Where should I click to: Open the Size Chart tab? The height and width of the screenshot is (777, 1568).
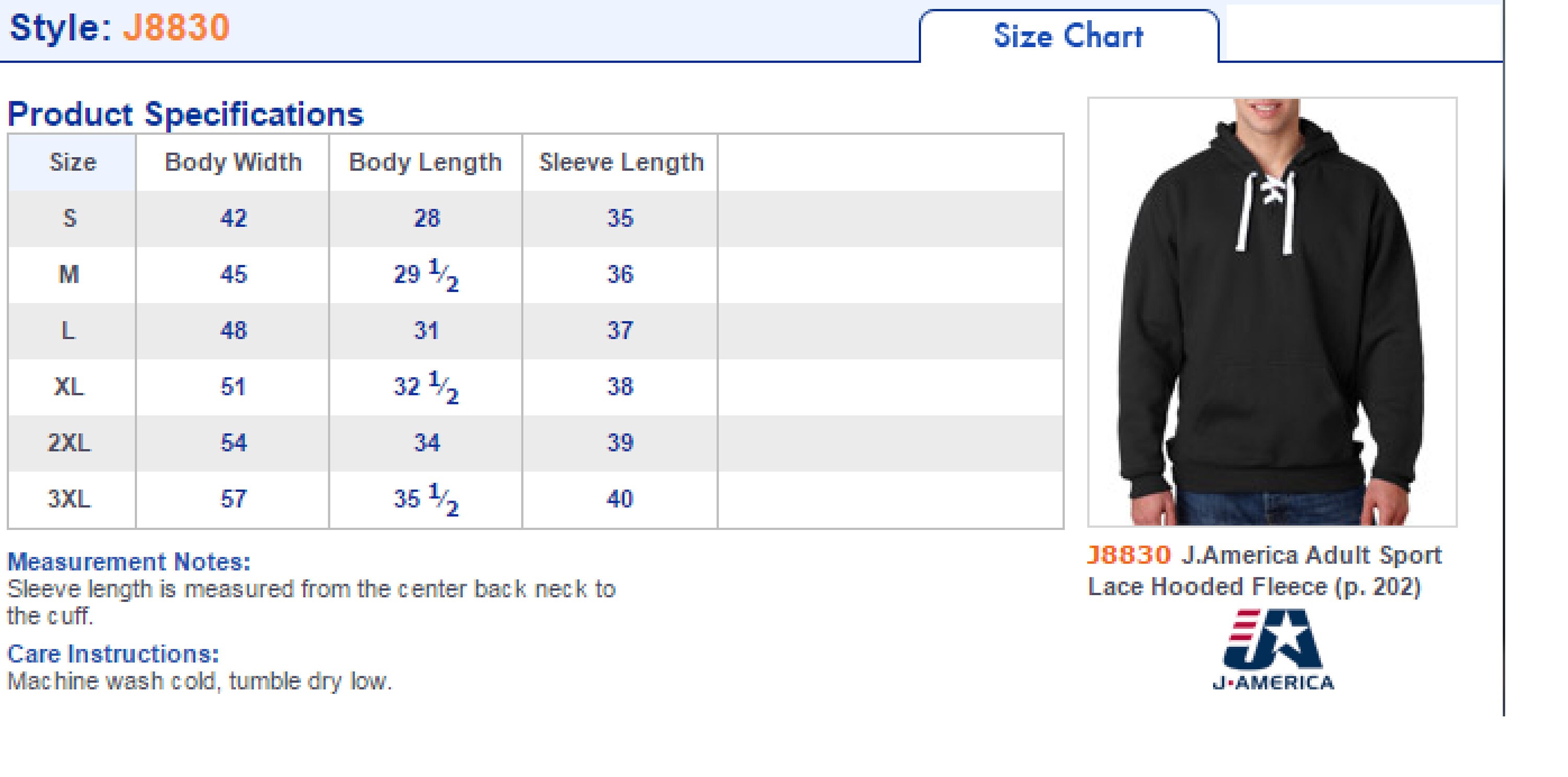(x=1069, y=36)
